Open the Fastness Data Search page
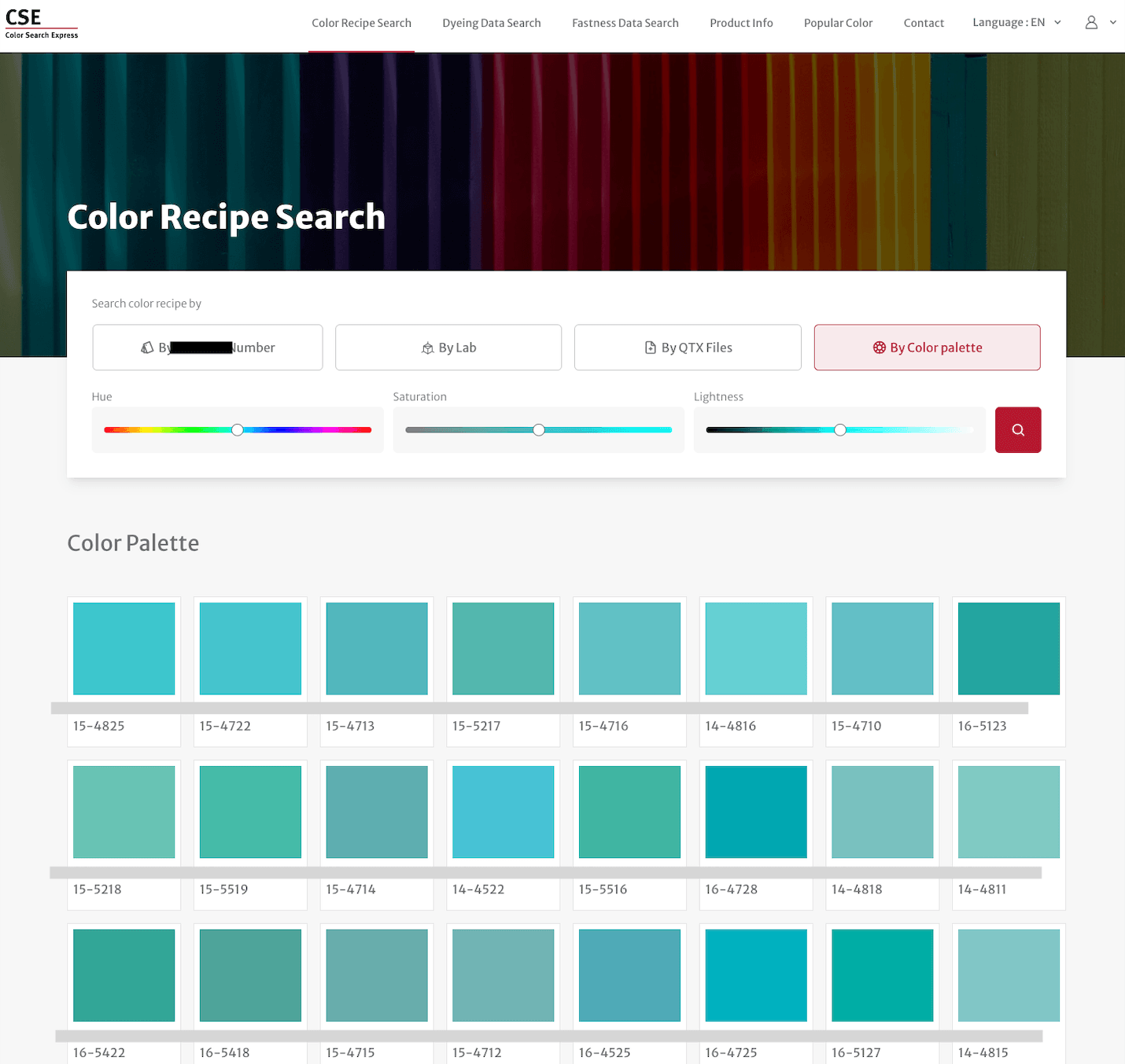1125x1064 pixels. (x=625, y=23)
